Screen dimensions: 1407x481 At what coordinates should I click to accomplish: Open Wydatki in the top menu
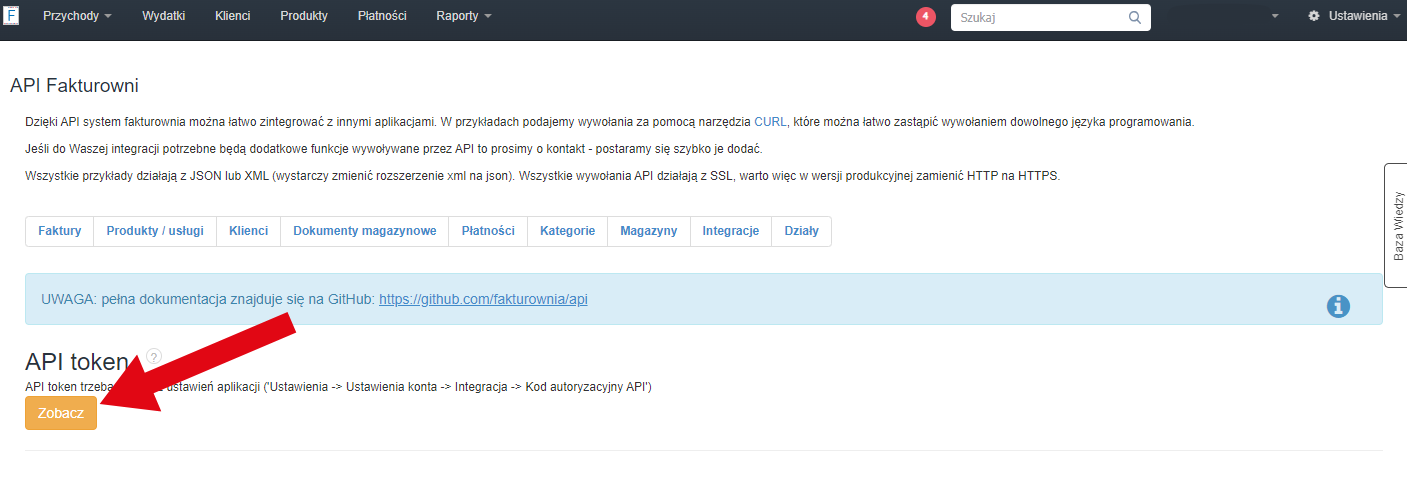click(x=164, y=17)
